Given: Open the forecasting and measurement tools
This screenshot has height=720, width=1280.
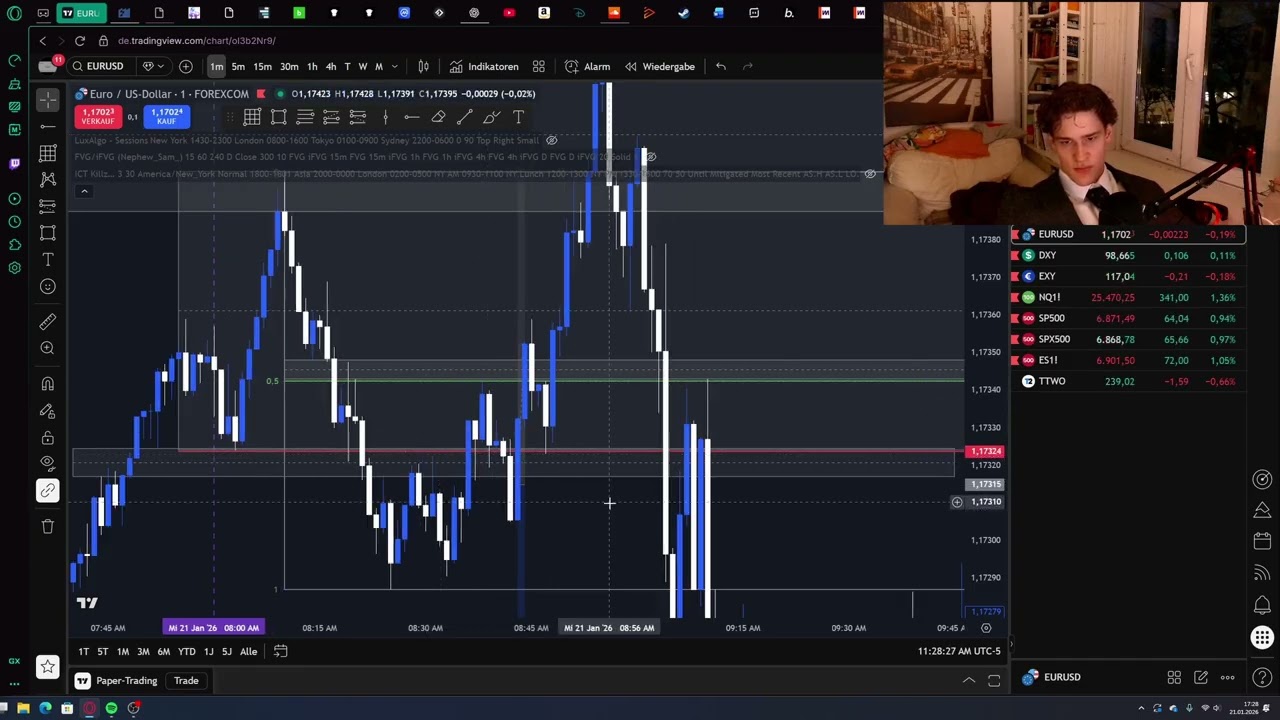Looking at the screenshot, I should [x=47, y=206].
